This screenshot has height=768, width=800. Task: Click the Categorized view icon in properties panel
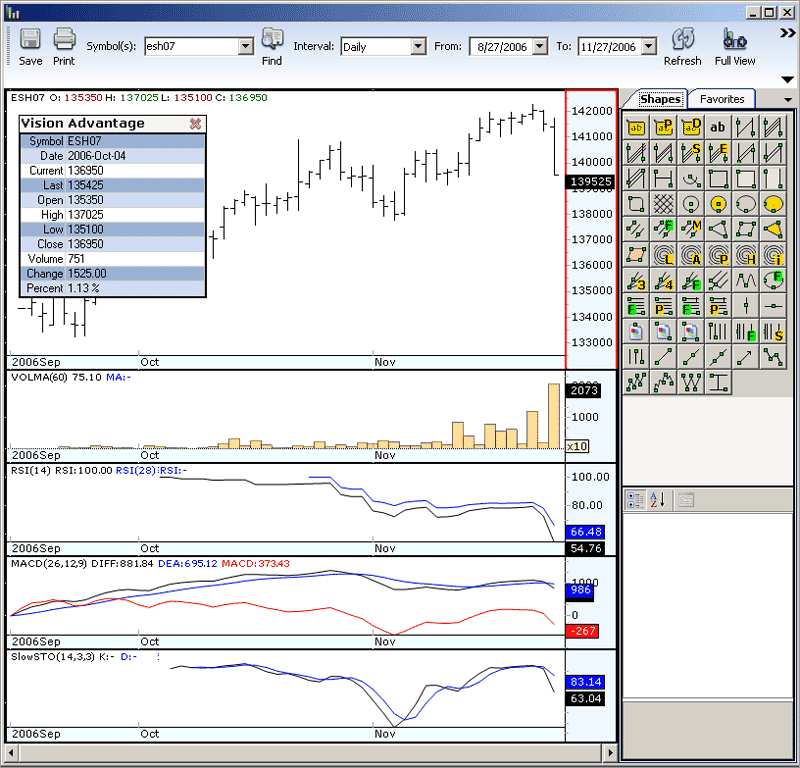[636, 500]
